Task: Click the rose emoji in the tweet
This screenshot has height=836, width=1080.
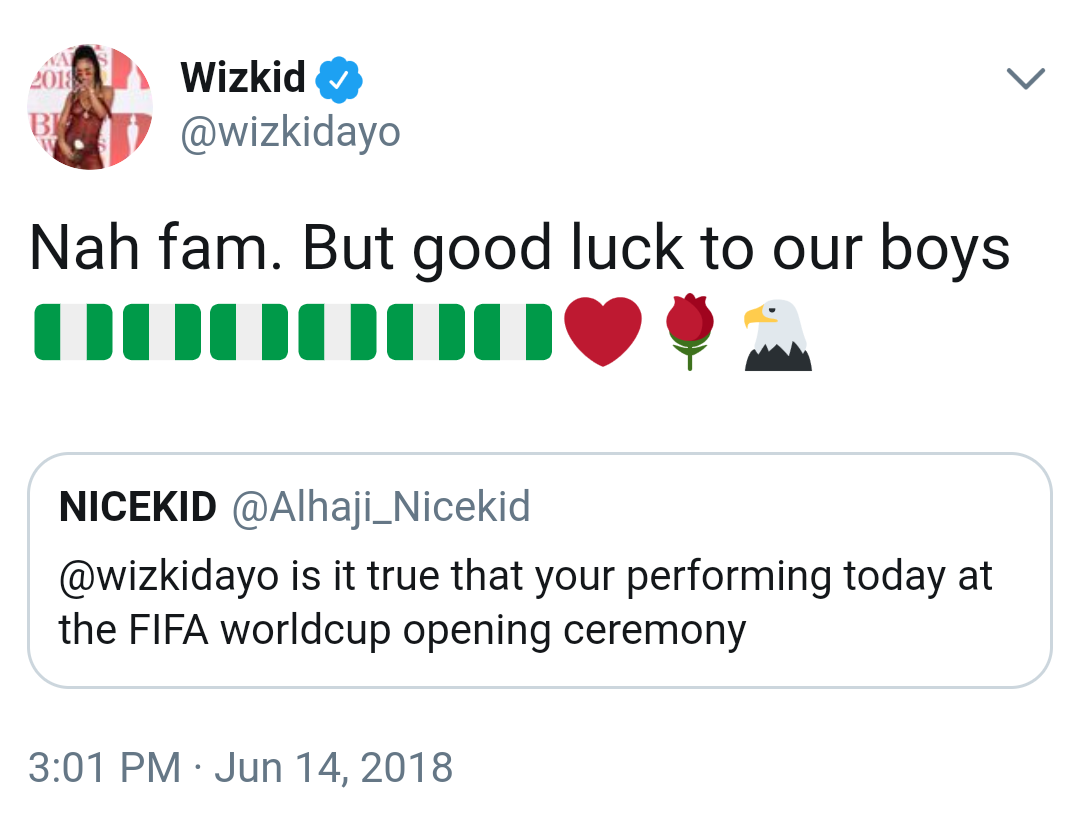Action: pos(690,332)
